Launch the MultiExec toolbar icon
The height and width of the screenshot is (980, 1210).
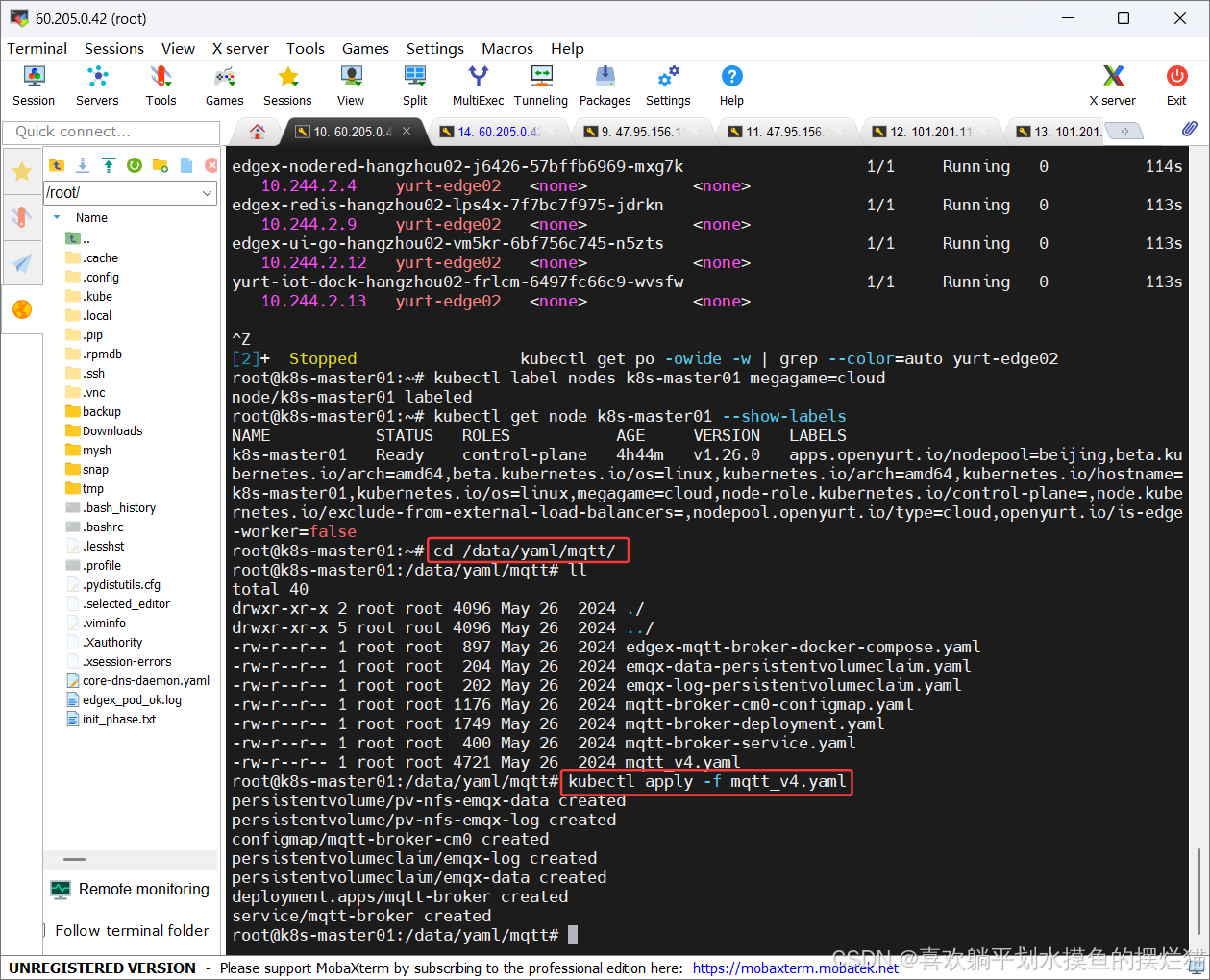(479, 86)
